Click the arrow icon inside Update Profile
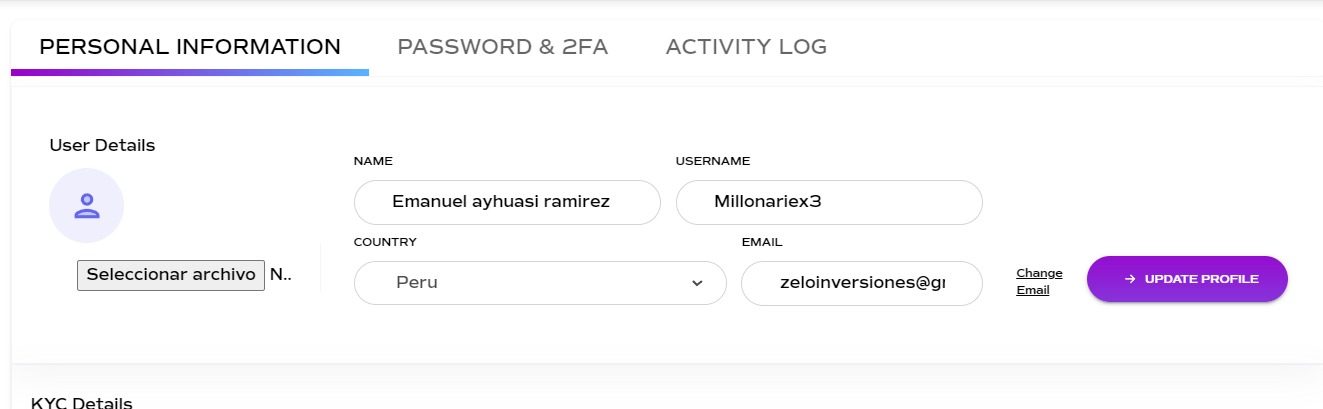Image resolution: width=1323 pixels, height=409 pixels. click(1130, 279)
